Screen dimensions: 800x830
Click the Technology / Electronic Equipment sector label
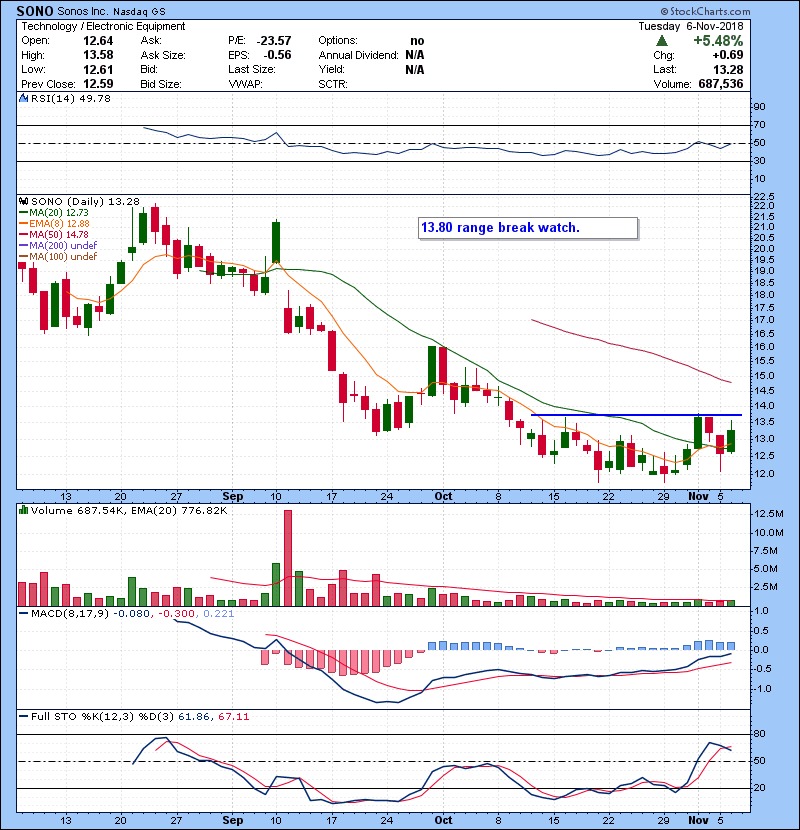[103, 26]
